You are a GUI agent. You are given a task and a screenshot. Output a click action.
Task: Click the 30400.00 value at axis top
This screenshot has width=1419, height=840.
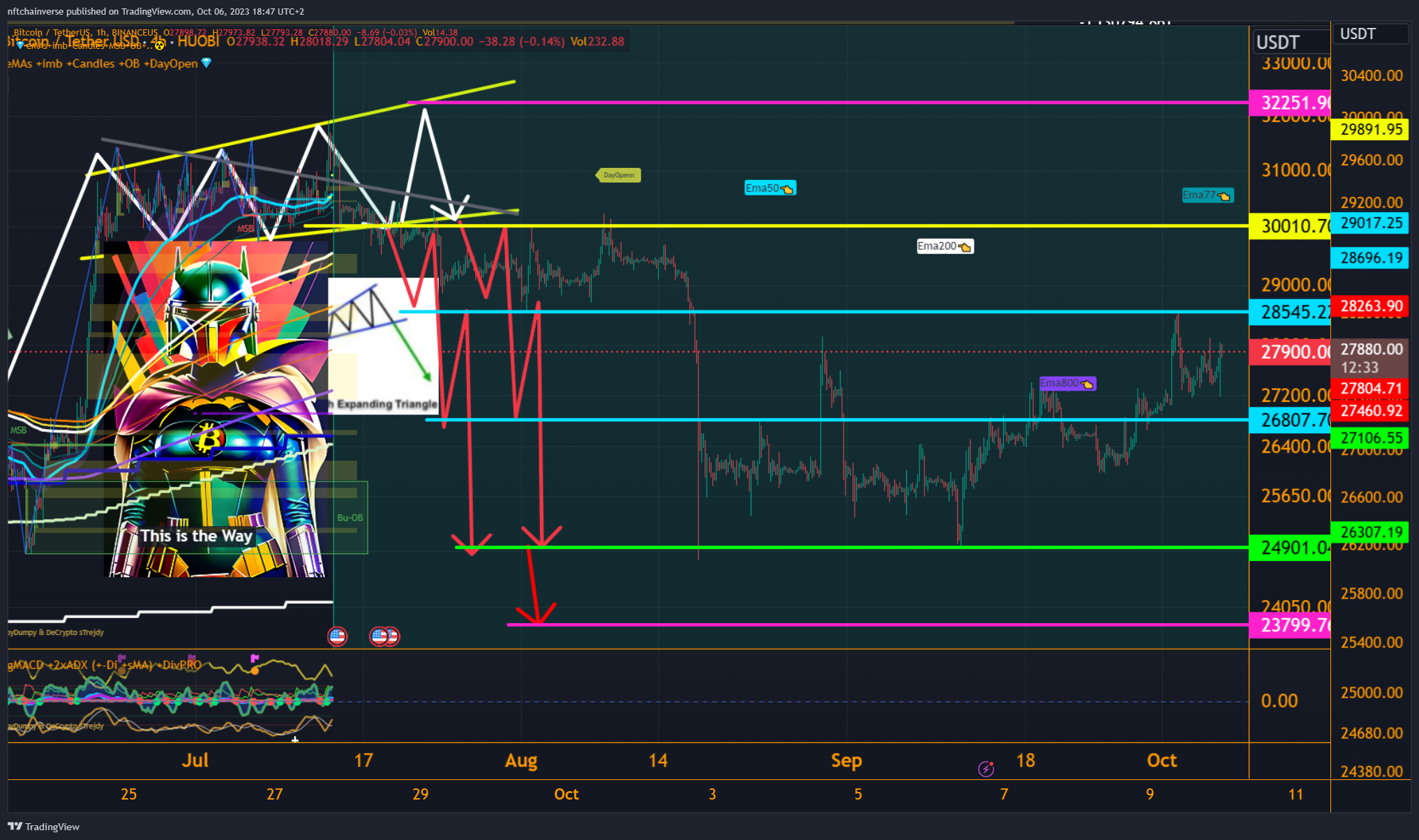pyautogui.click(x=1372, y=75)
